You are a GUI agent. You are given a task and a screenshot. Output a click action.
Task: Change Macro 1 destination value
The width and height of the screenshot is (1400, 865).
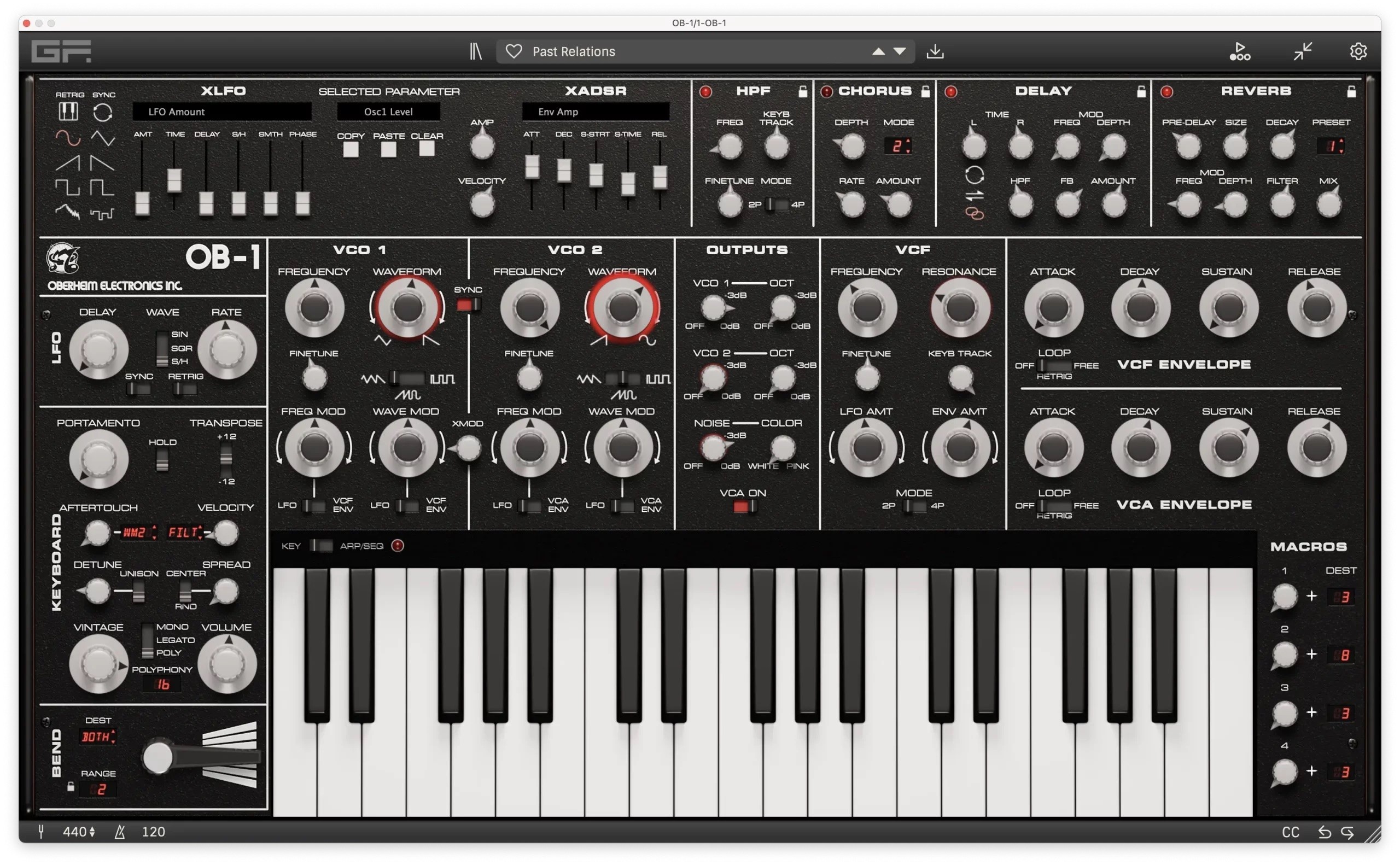pyautogui.click(x=1341, y=597)
